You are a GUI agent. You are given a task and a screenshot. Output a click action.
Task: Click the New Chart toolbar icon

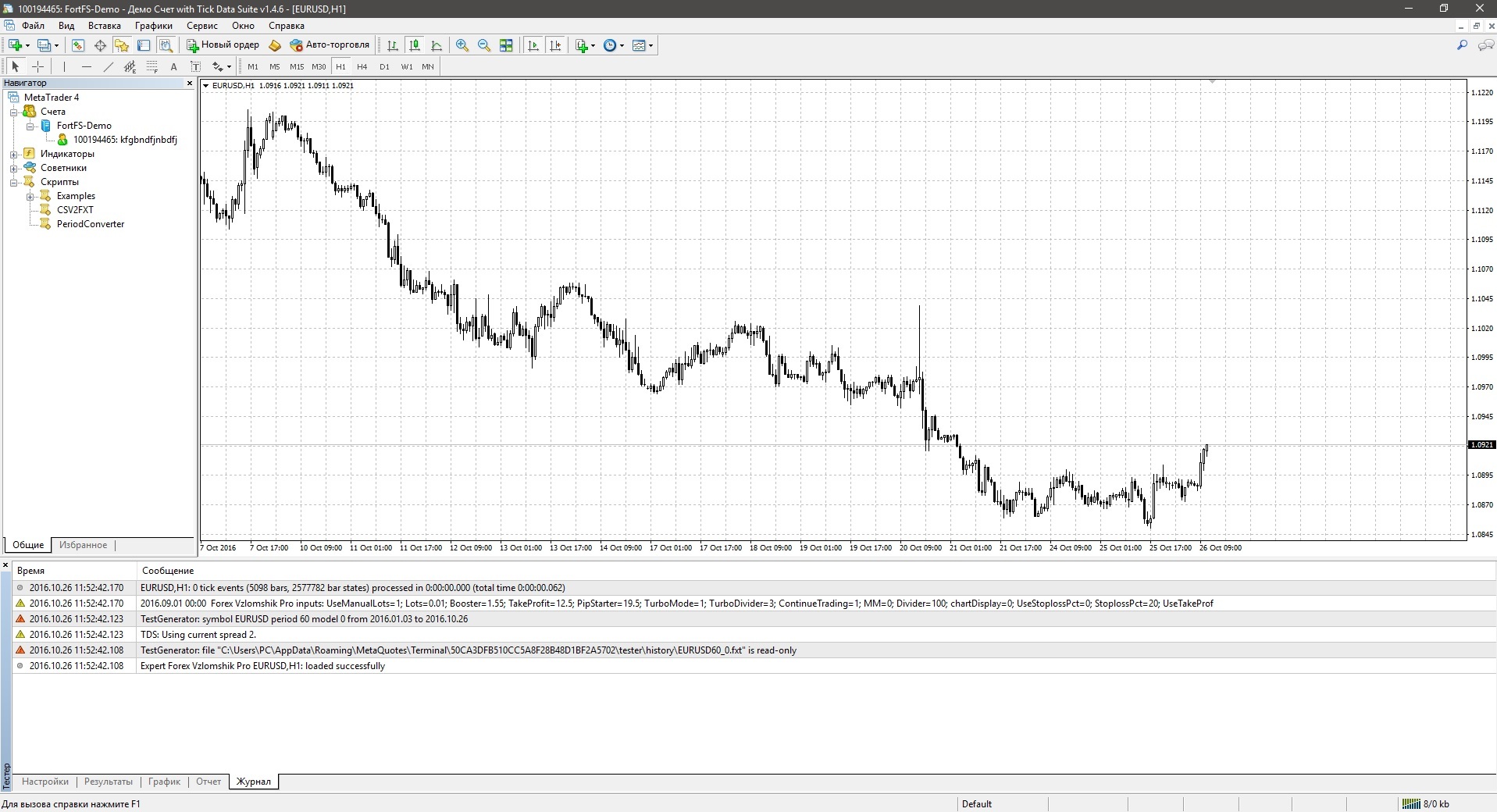point(15,45)
